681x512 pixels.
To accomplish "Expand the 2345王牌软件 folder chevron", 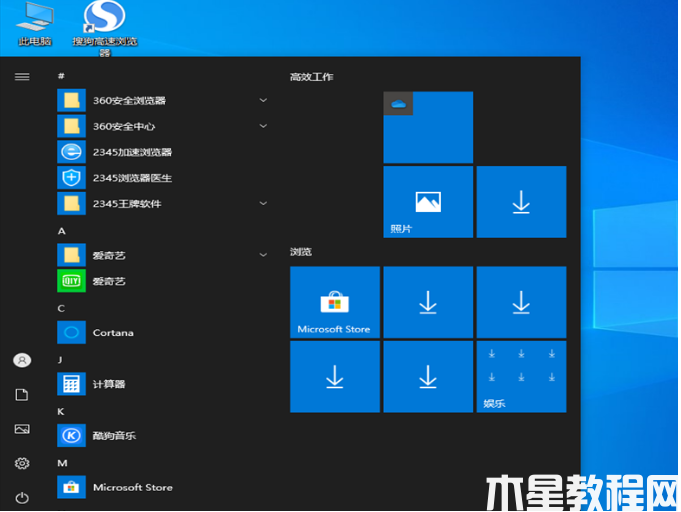I will pos(263,203).
